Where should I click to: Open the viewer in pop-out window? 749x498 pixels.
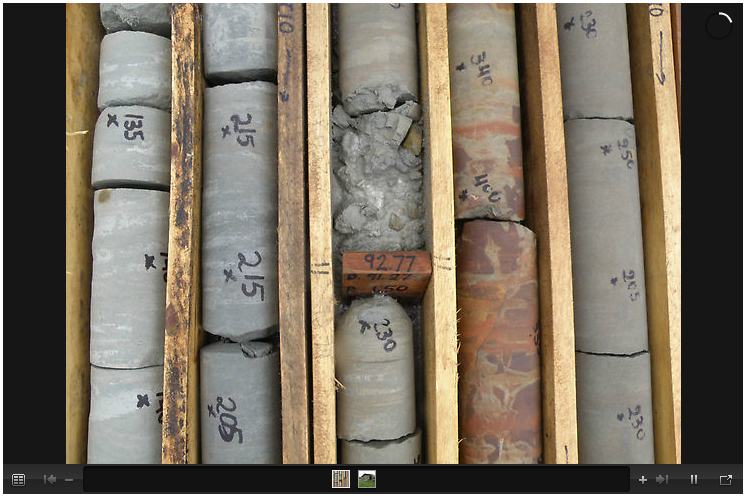pos(726,479)
